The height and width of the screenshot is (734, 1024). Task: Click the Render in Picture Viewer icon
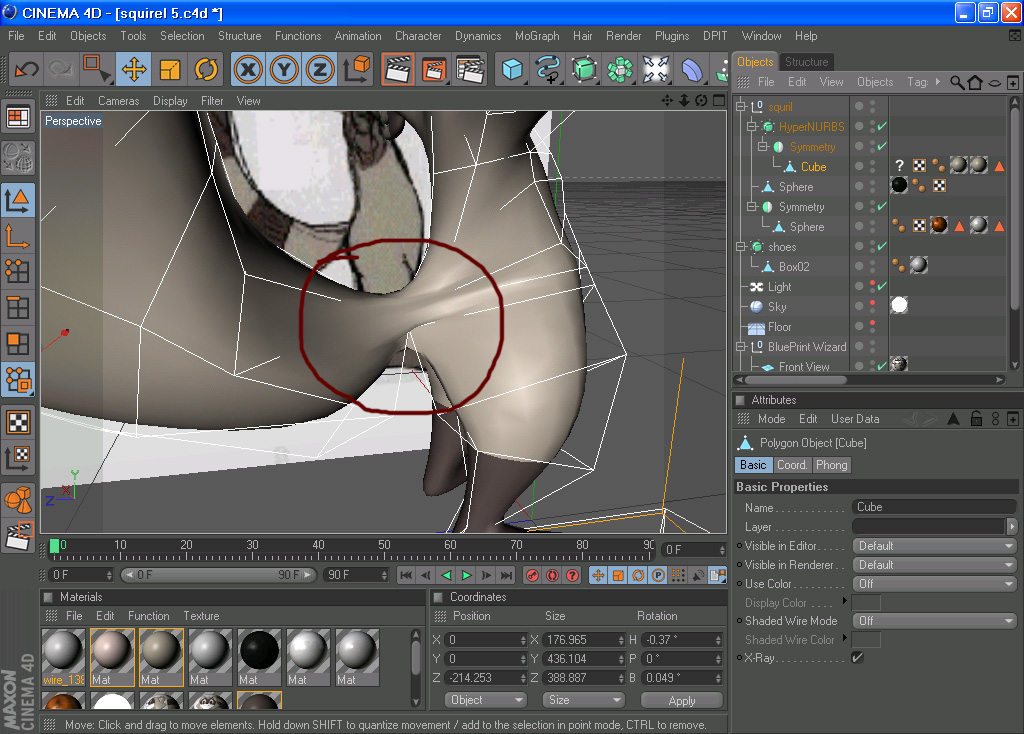[434, 69]
